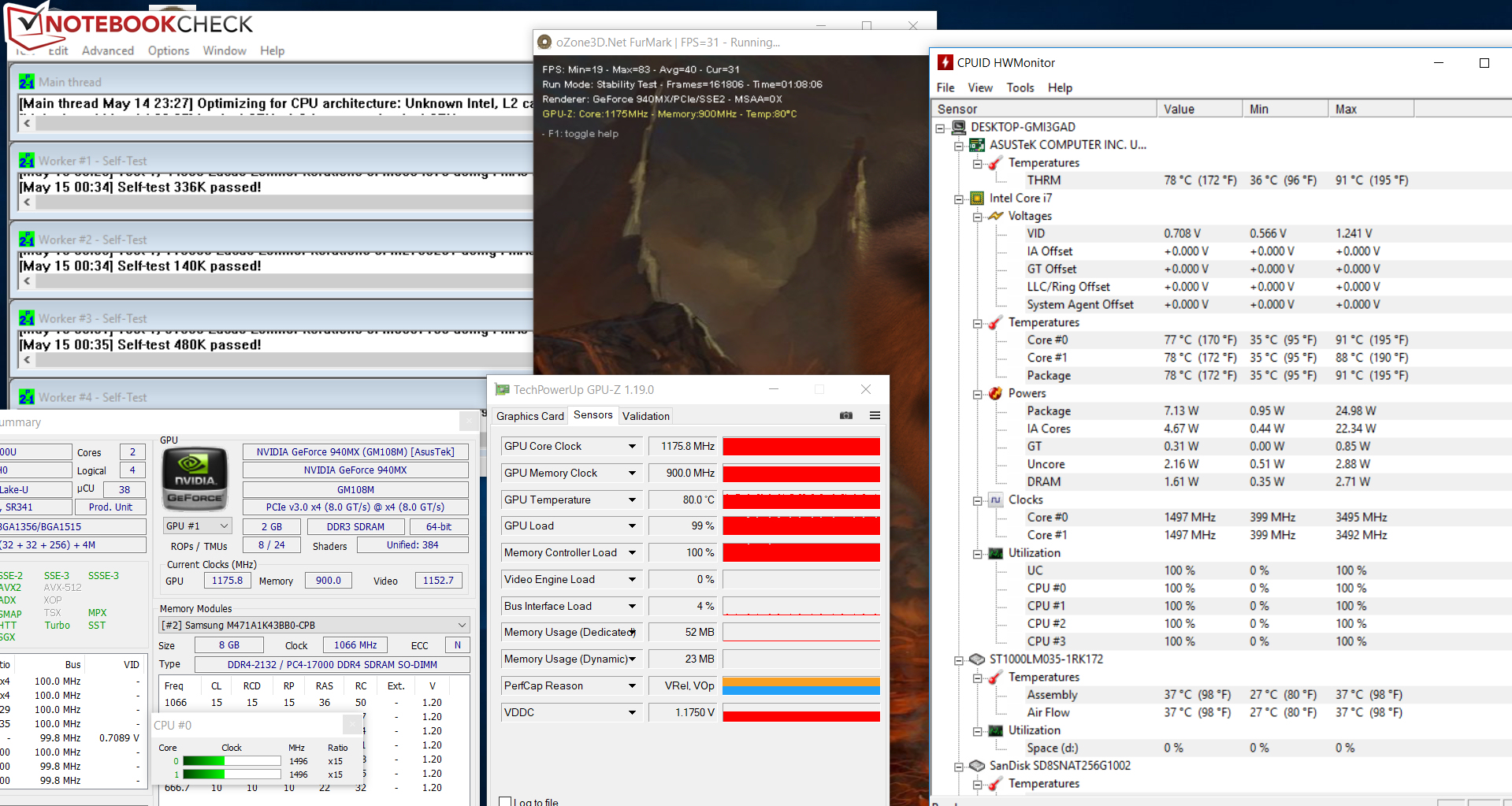Click the FurMark window title icon
Image resolution: width=1512 pixels, height=806 pixels.
click(544, 43)
